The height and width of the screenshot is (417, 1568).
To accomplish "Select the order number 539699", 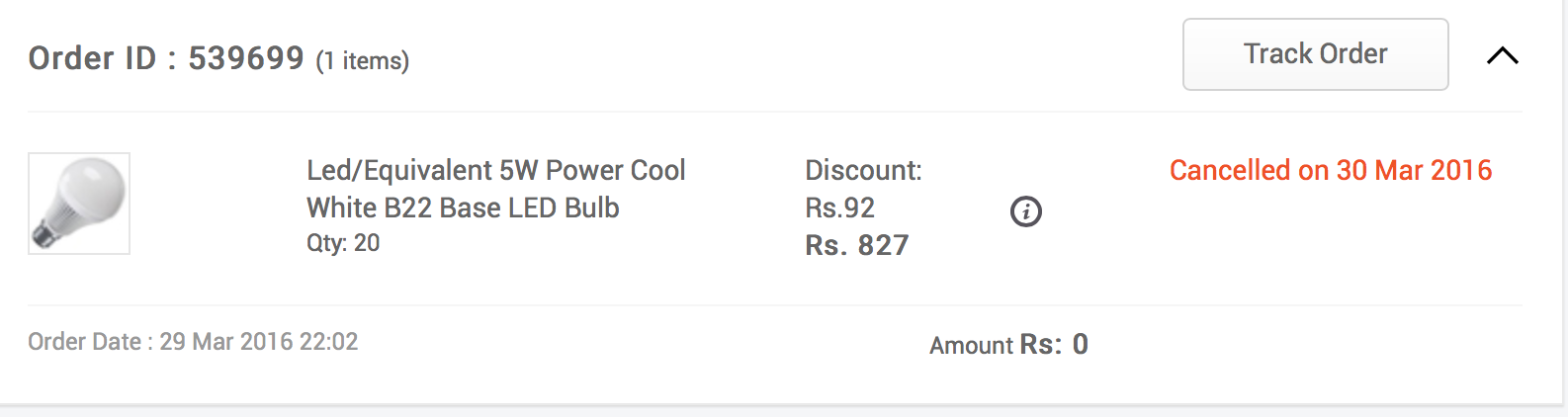I will click(246, 58).
